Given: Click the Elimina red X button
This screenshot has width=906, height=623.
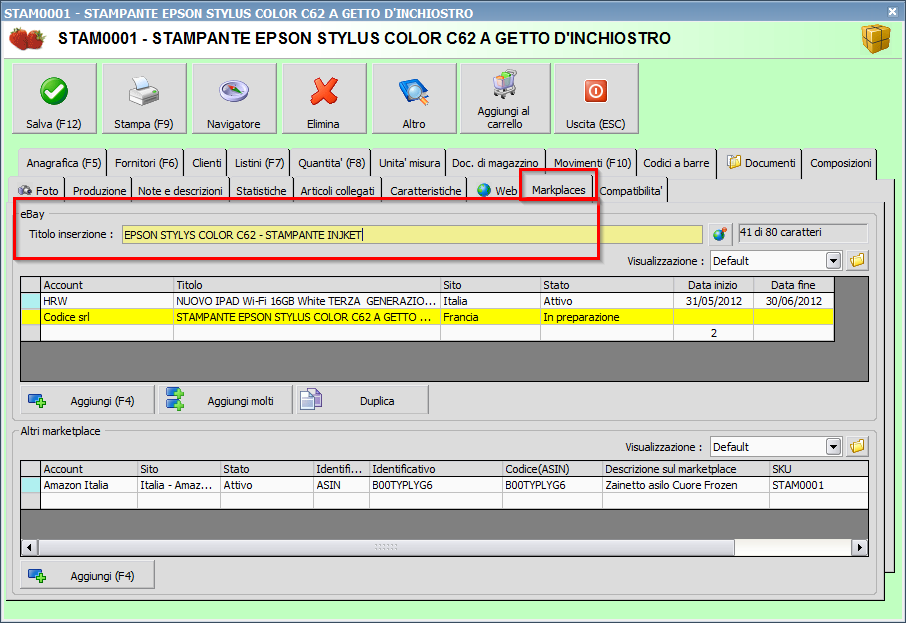Looking at the screenshot, I should point(324,99).
